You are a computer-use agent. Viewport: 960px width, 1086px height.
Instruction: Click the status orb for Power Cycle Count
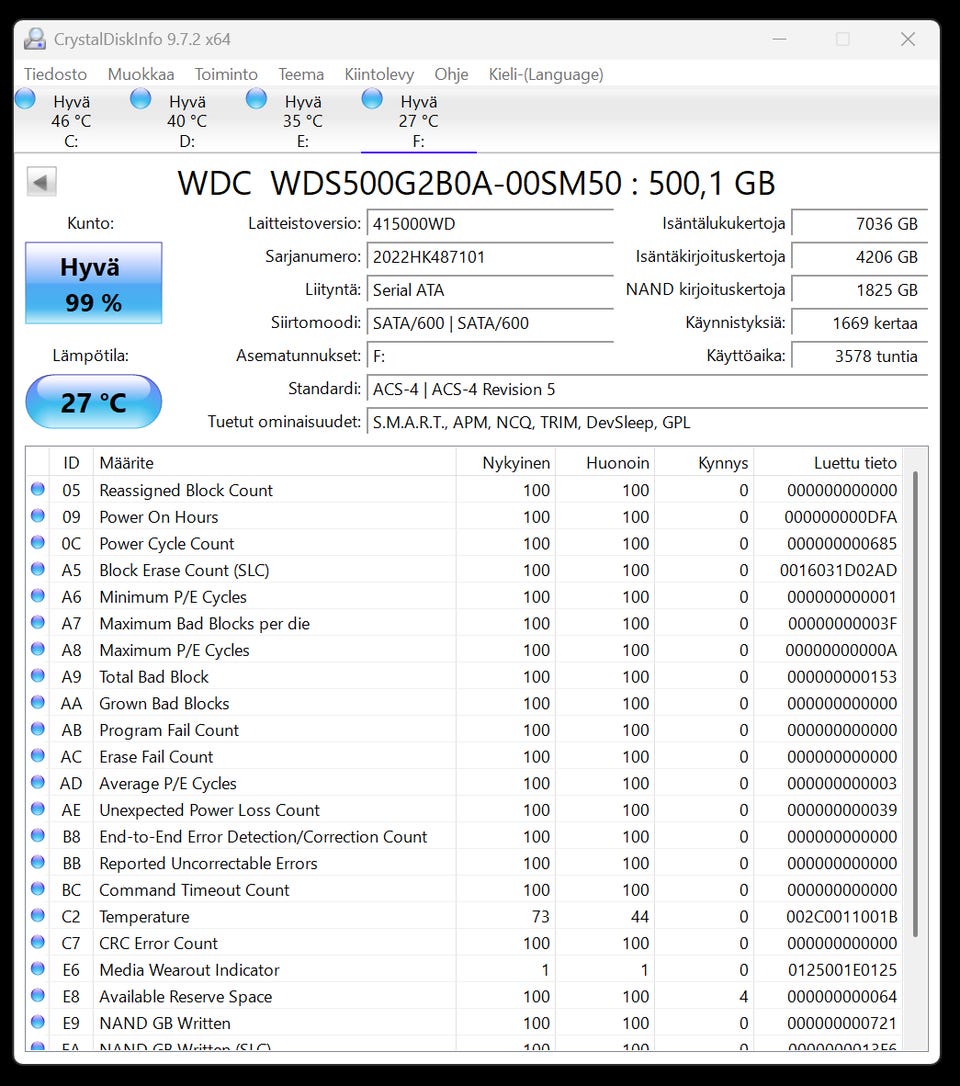coord(38,542)
